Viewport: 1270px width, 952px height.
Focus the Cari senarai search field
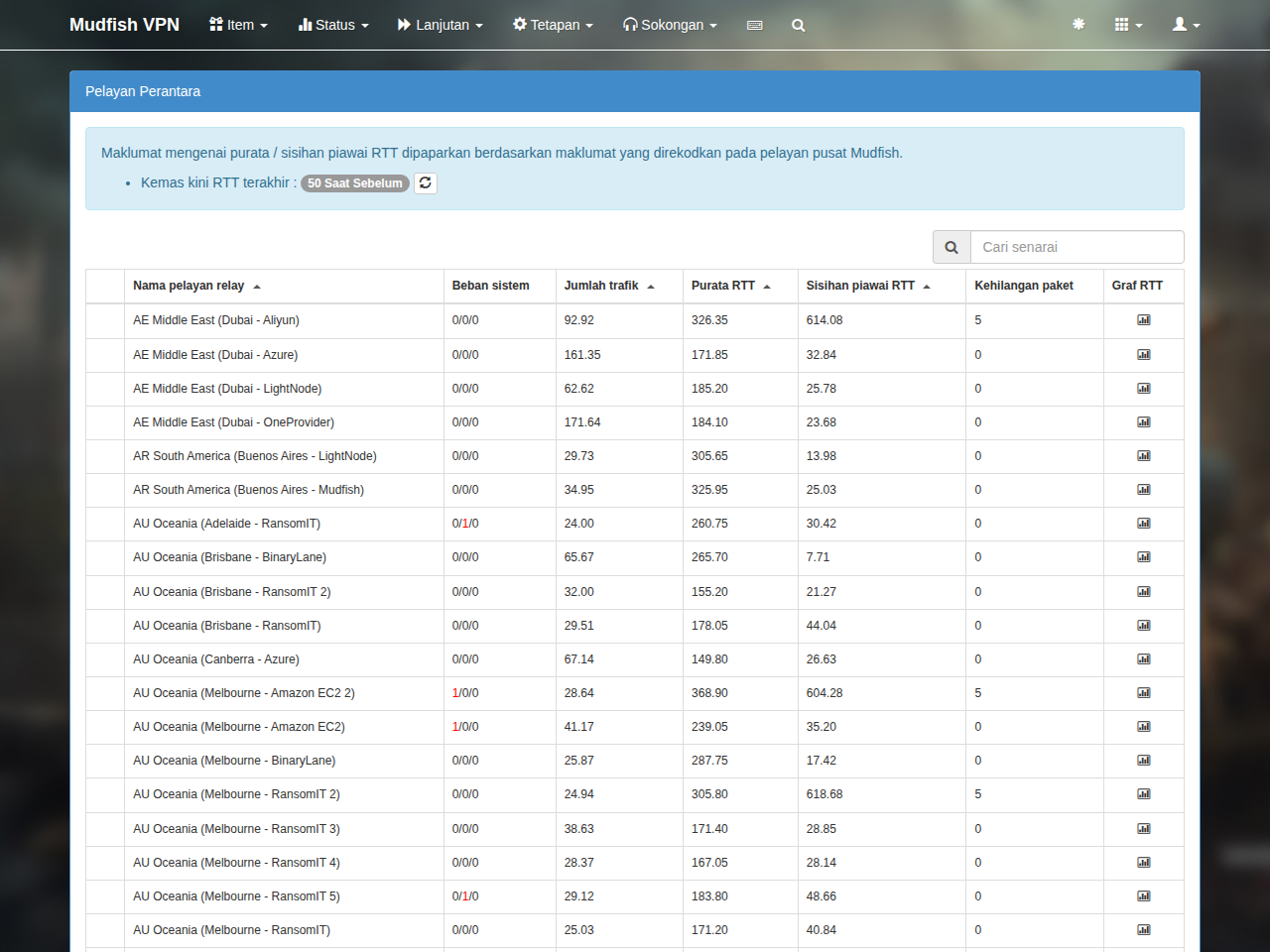point(1077,247)
